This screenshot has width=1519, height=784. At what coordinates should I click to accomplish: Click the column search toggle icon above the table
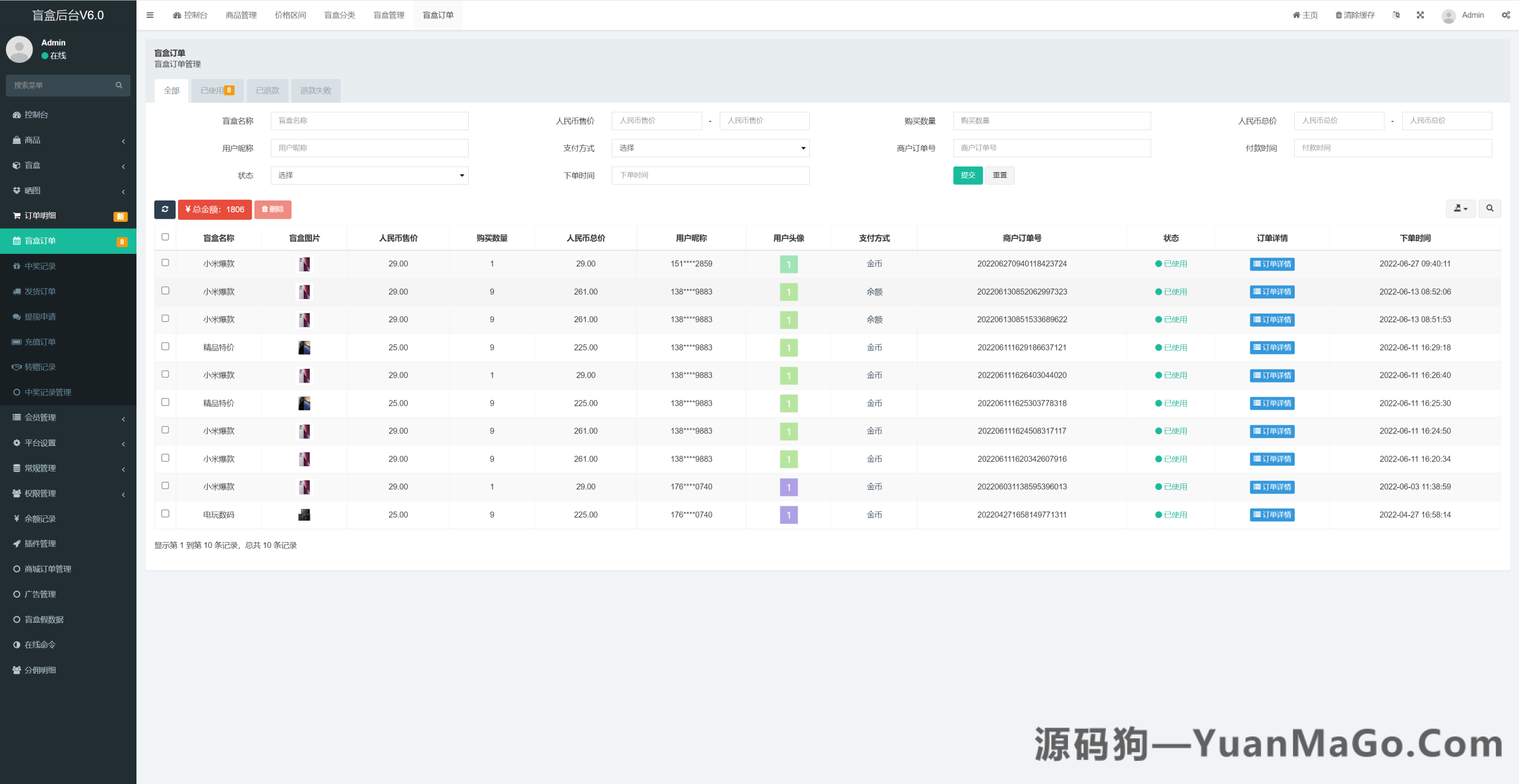click(1489, 209)
